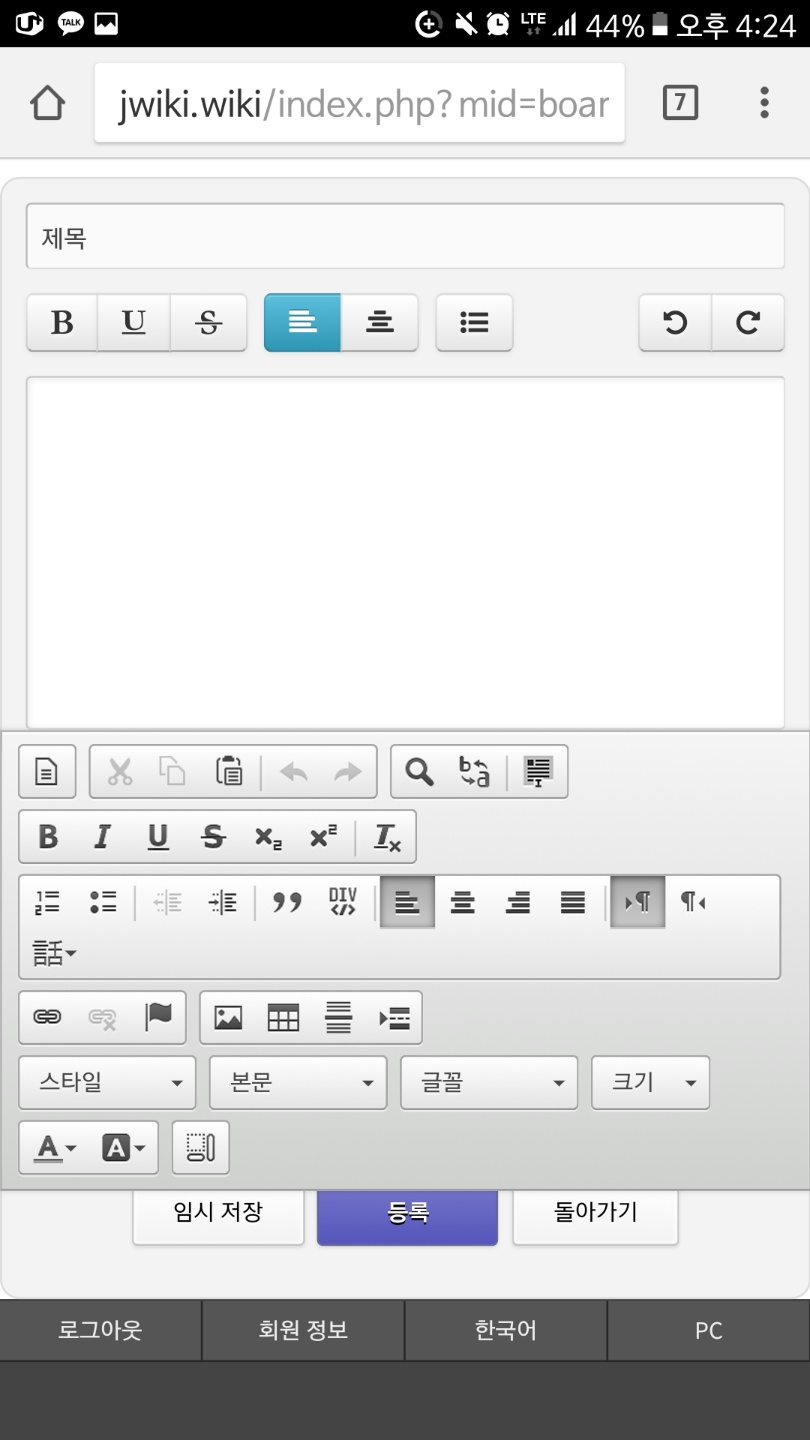
Task: Click the block quote icon
Action: (x=287, y=903)
